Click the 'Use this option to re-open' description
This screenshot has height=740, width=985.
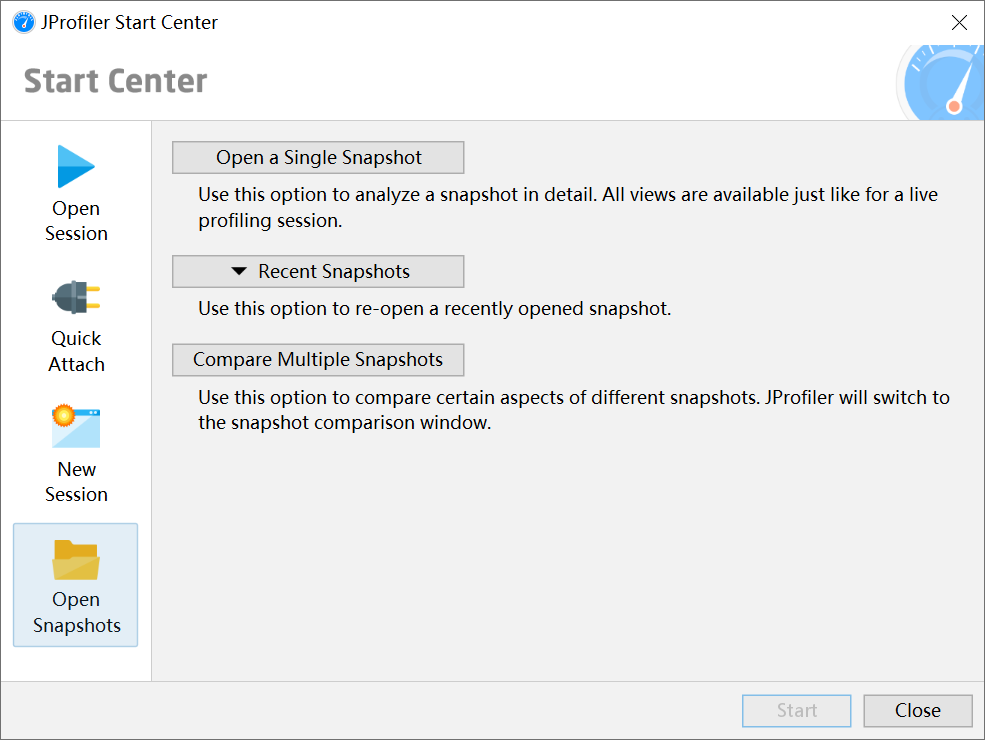435,308
